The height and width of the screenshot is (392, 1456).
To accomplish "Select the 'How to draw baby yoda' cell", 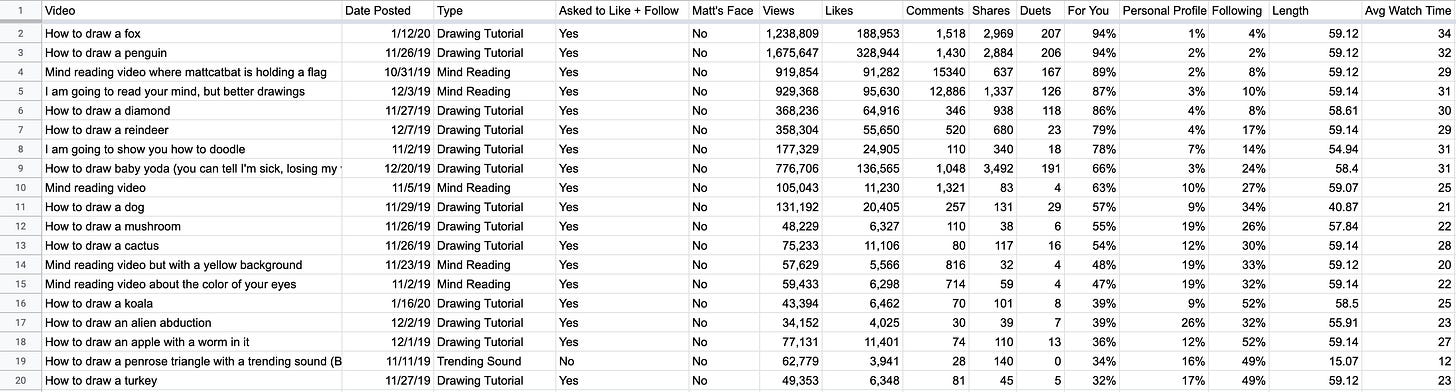I will click(x=191, y=168).
